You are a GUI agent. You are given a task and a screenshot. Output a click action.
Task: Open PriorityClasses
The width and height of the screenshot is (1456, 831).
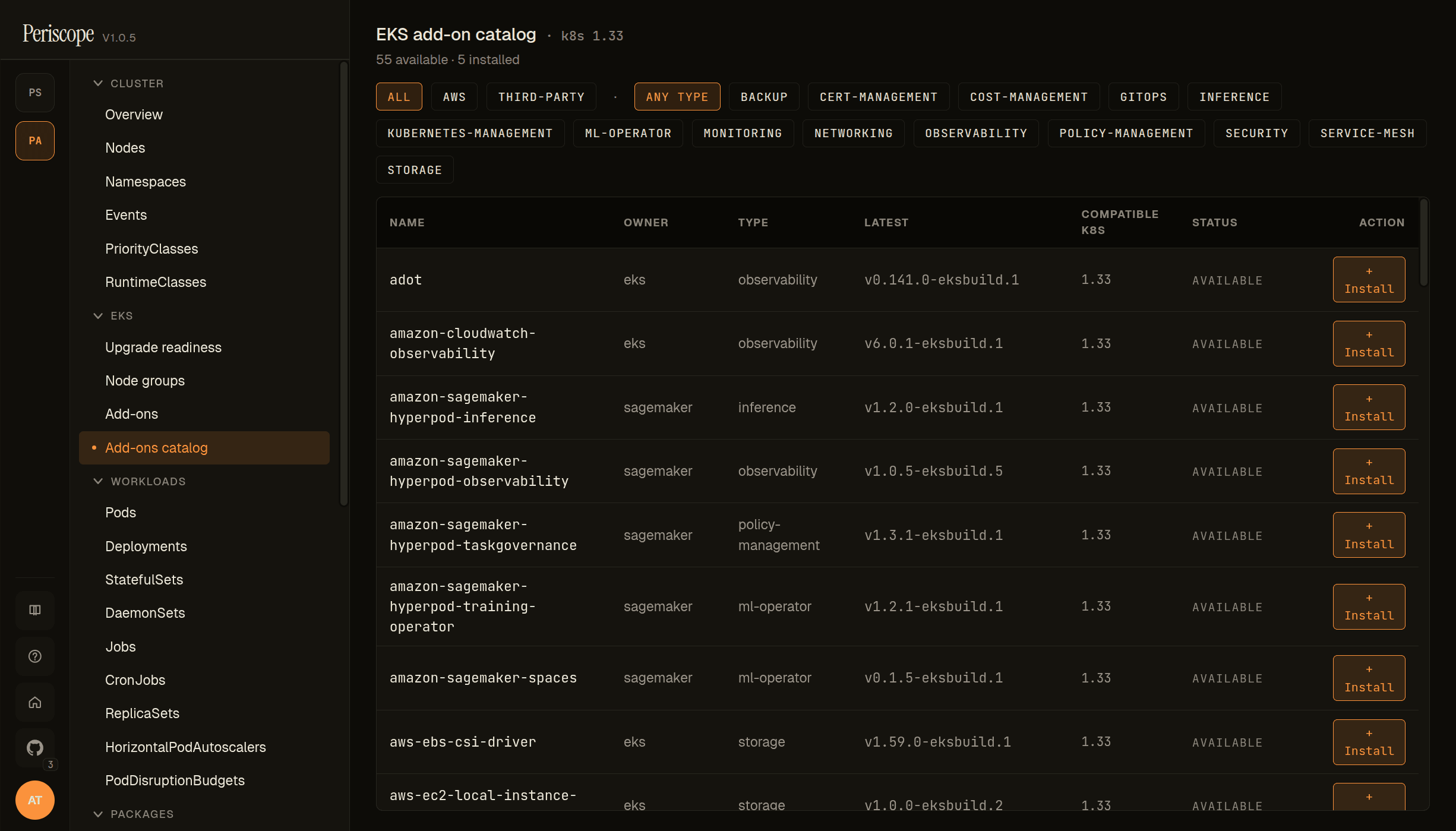204,249
